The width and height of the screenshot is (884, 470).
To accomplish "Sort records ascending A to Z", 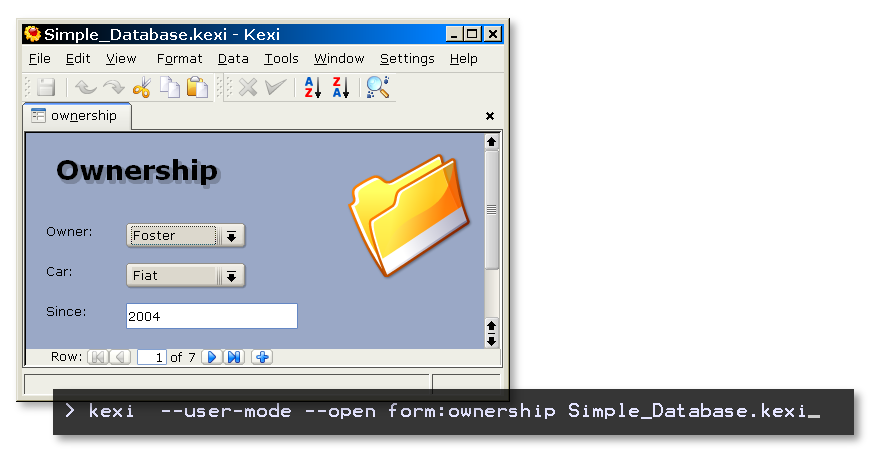I will (312, 88).
